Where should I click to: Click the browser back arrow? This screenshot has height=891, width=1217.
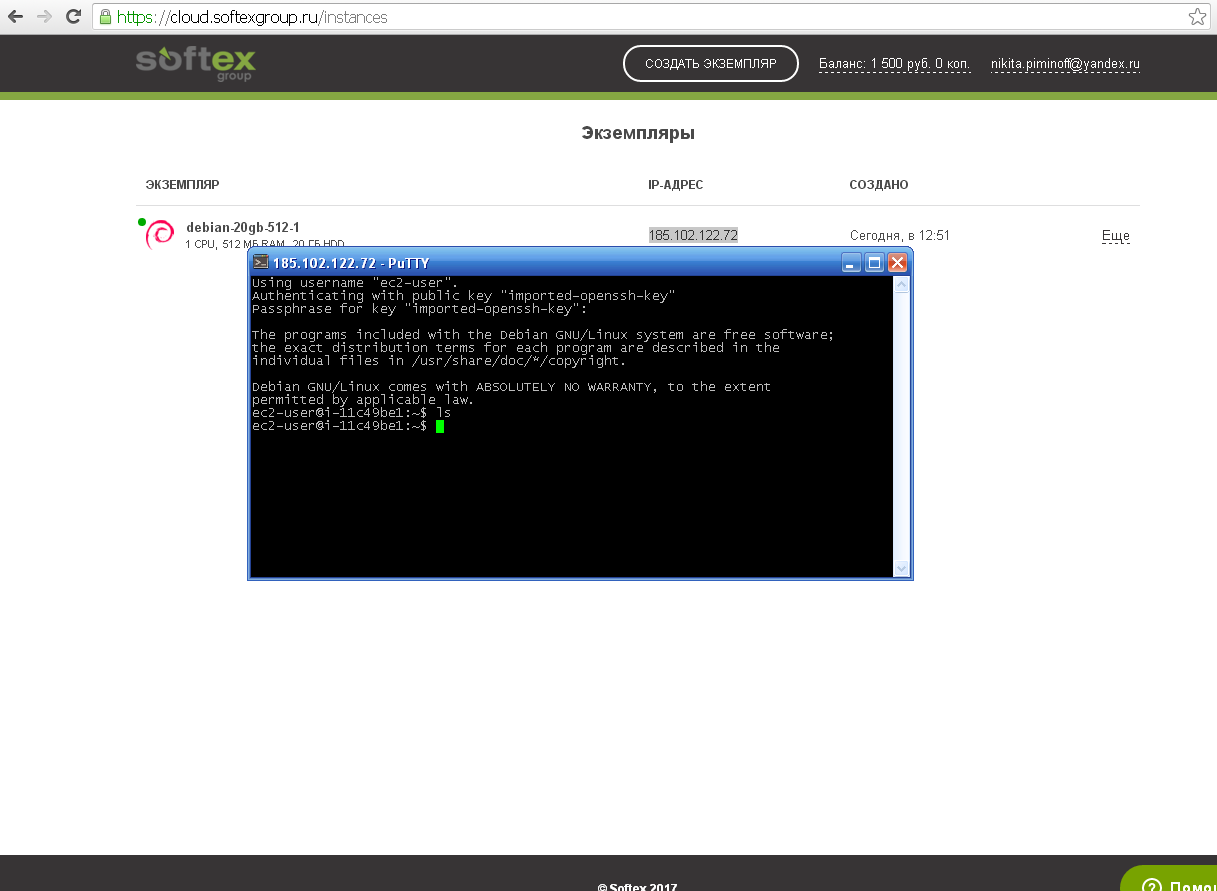[15, 17]
